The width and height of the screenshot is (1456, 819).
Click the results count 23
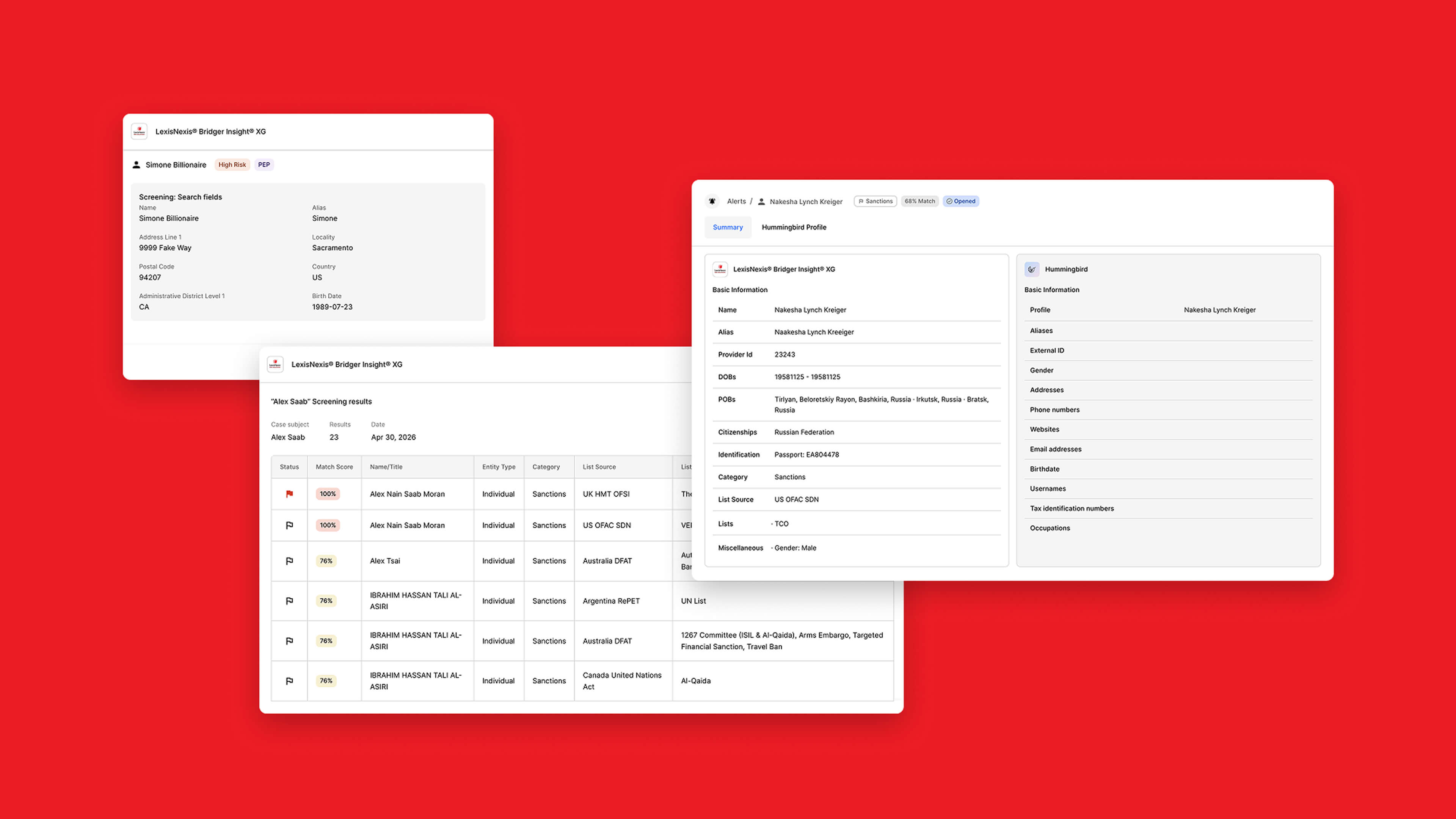click(334, 438)
